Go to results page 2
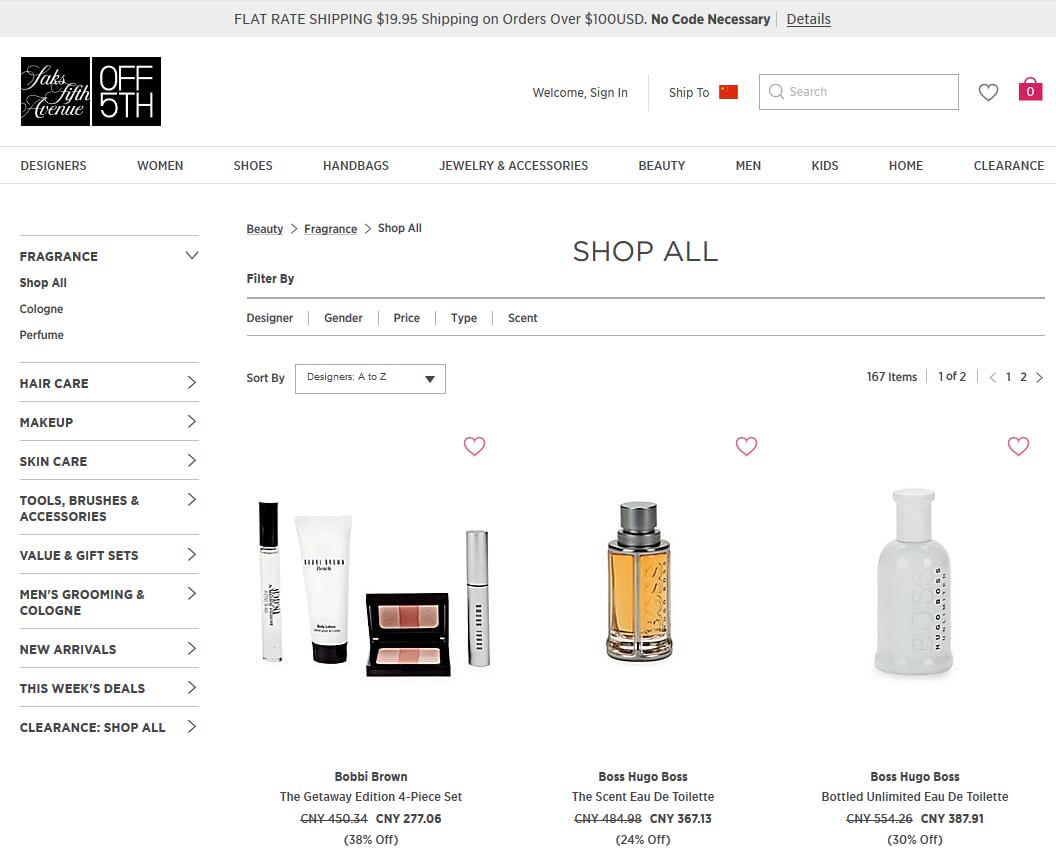 pyautogui.click(x=1023, y=377)
